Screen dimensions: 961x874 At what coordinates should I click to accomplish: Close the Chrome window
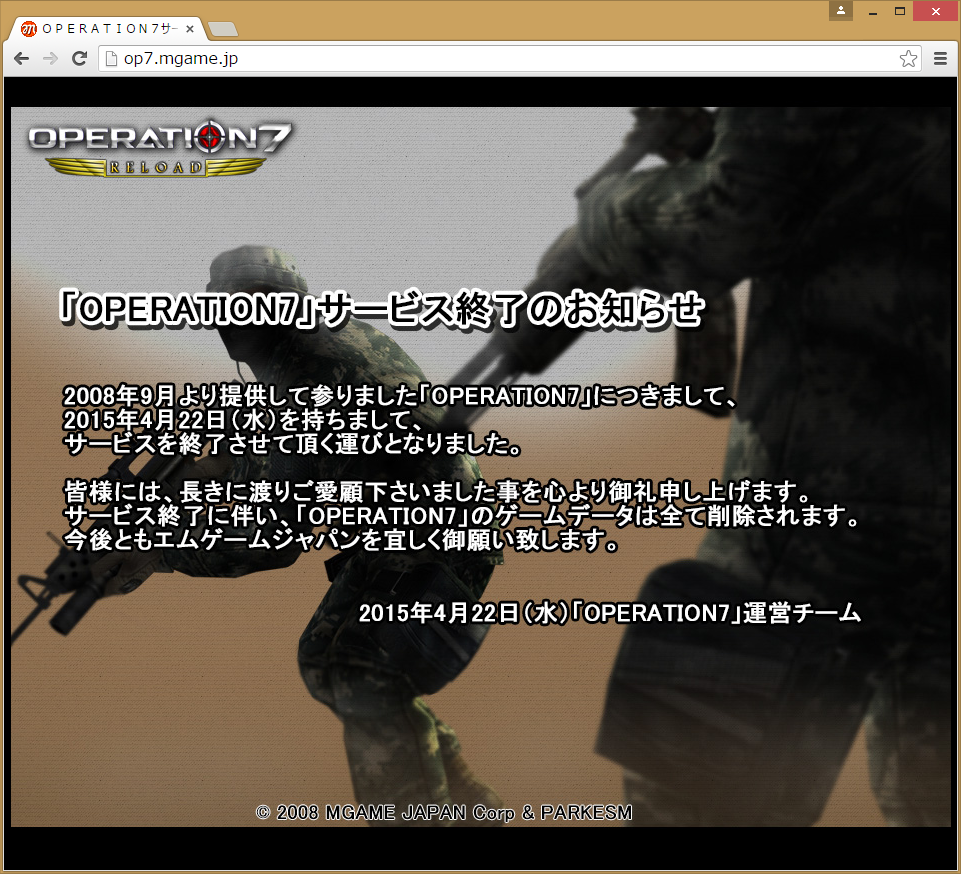936,11
